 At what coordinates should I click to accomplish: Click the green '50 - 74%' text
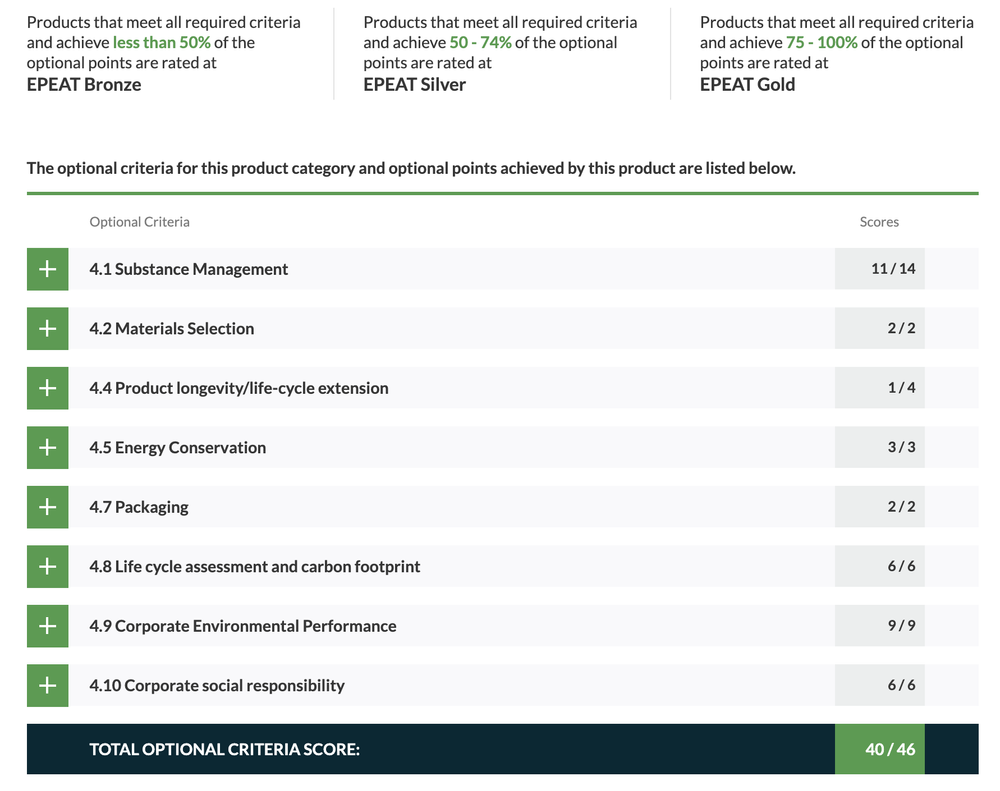(480, 43)
